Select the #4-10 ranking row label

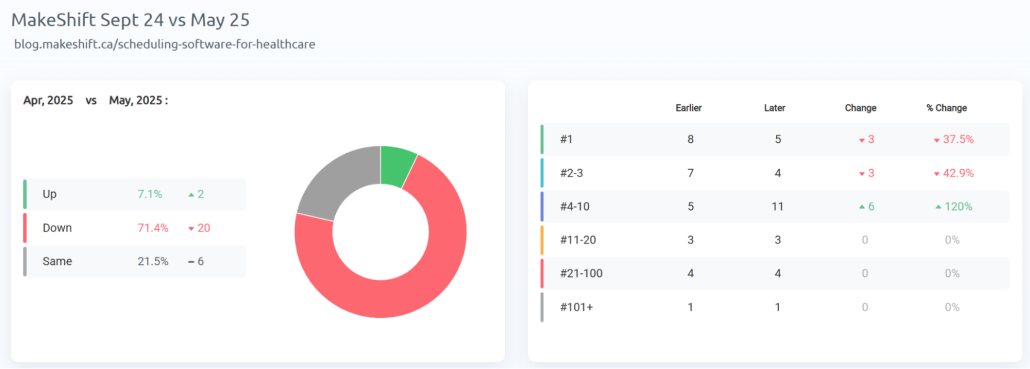click(575, 207)
